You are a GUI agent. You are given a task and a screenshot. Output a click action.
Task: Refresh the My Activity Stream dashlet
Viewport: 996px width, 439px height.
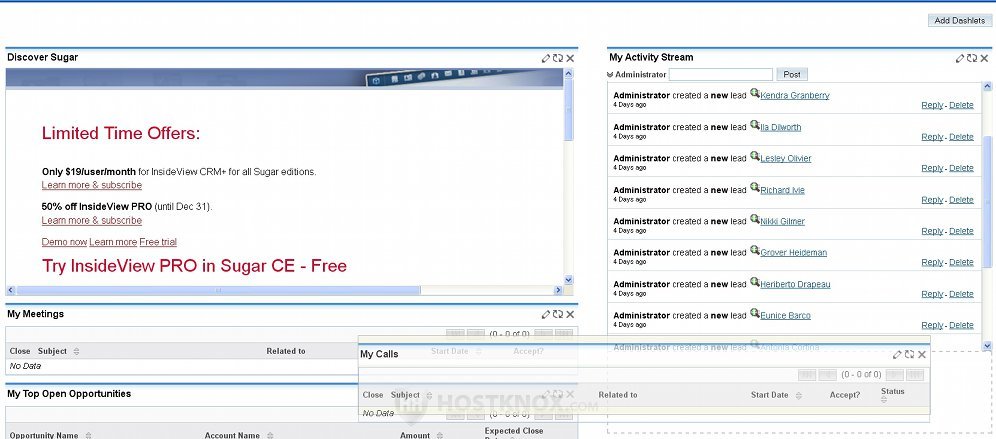click(x=972, y=58)
